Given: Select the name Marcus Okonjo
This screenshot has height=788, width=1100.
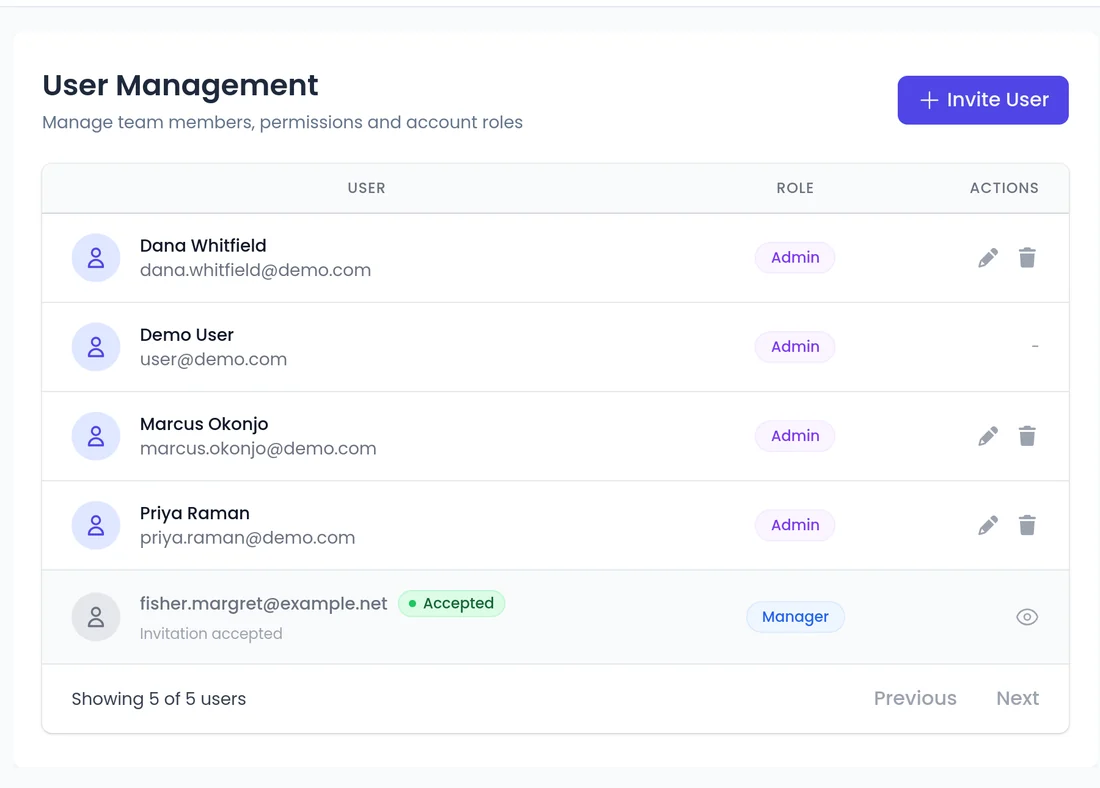Looking at the screenshot, I should (204, 424).
